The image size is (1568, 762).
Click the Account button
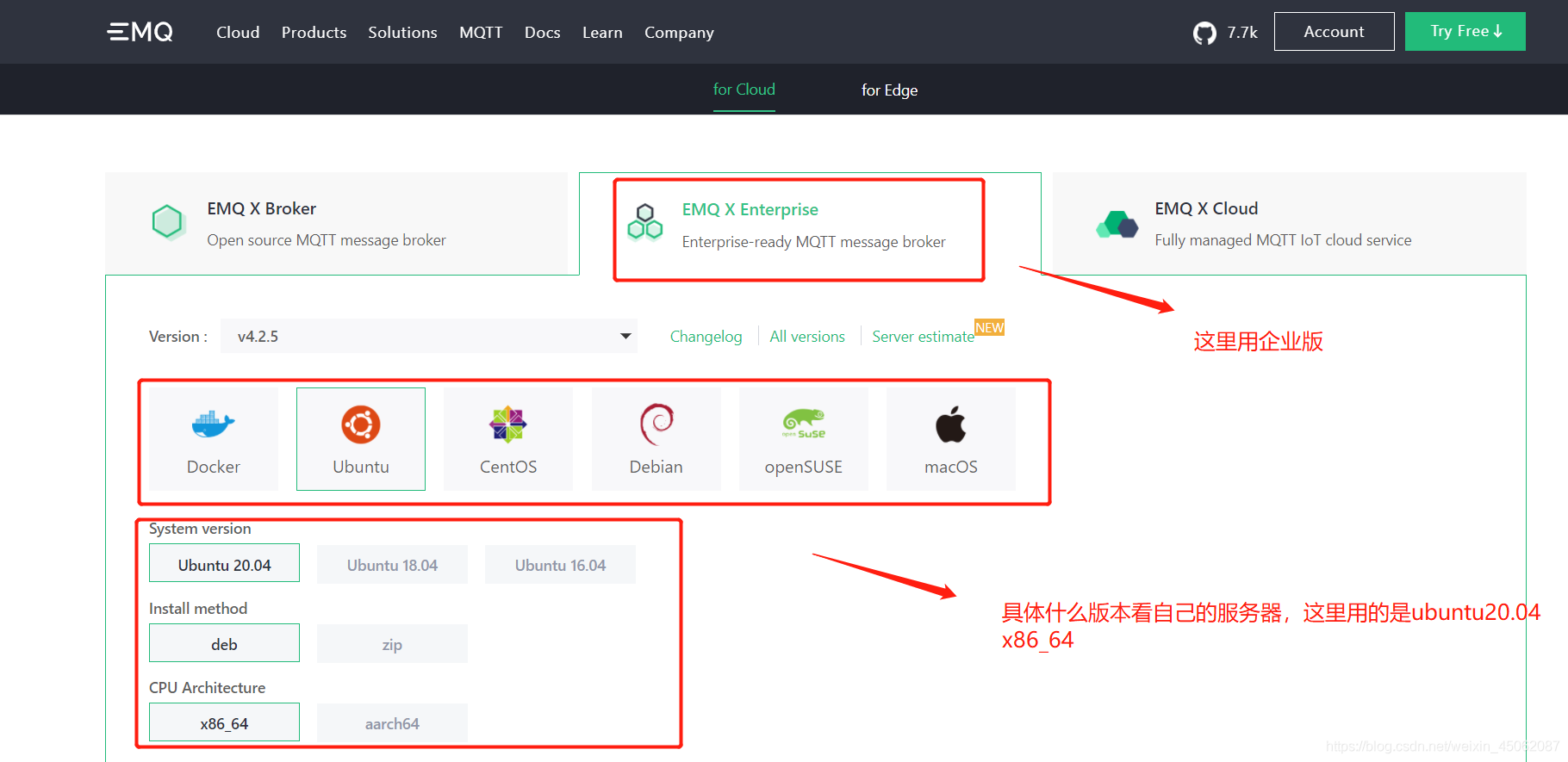(1334, 31)
